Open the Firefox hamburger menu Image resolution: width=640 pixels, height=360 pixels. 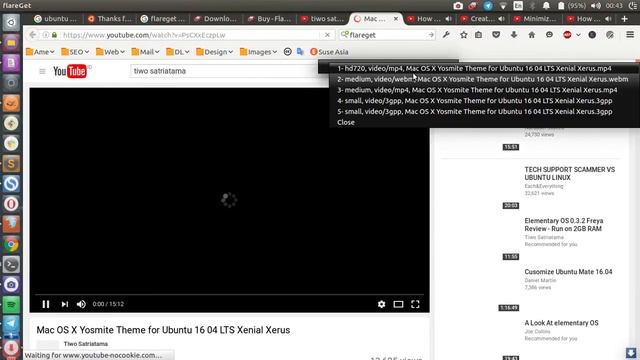click(630, 35)
